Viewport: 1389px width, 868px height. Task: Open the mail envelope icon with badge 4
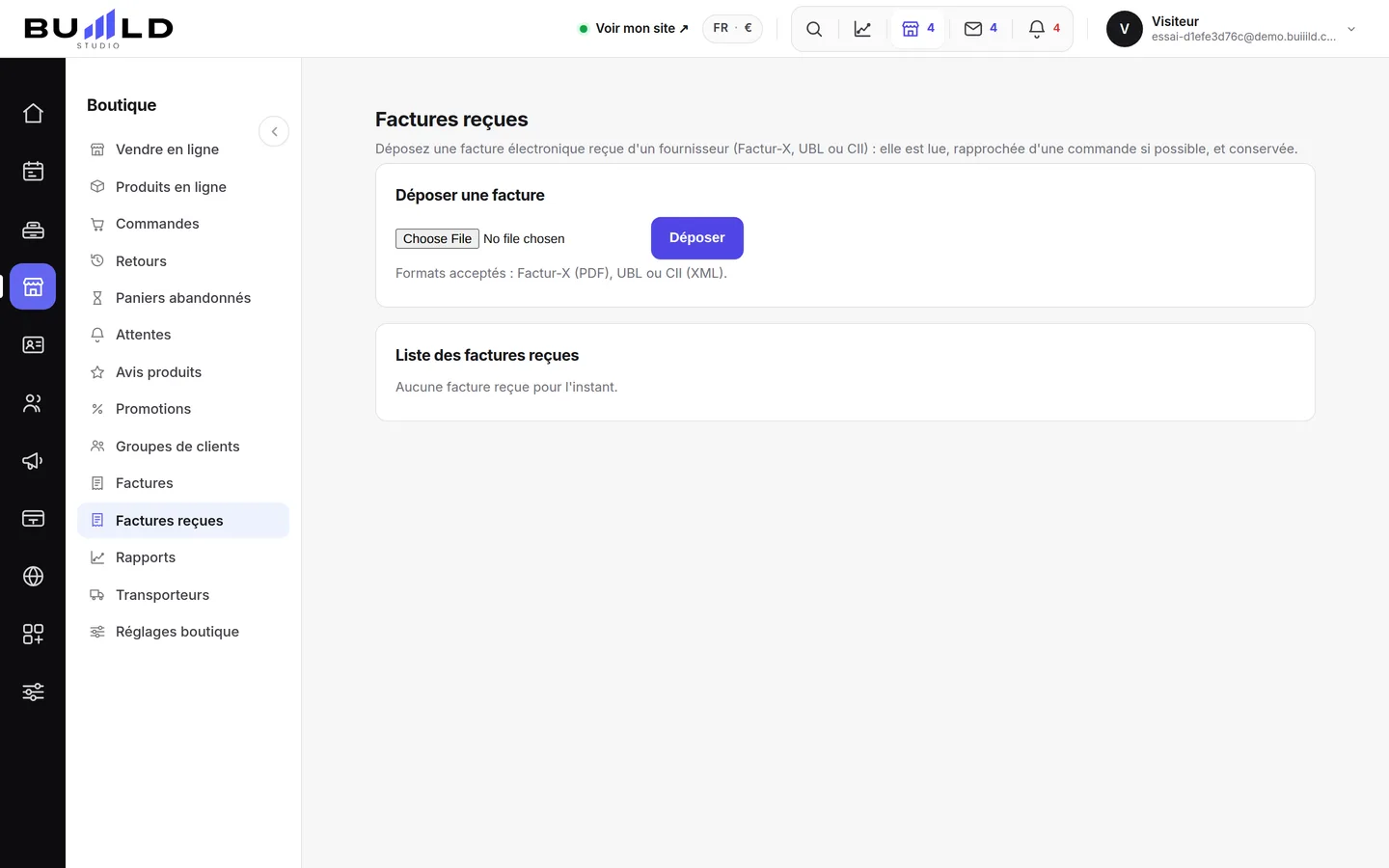coord(981,29)
